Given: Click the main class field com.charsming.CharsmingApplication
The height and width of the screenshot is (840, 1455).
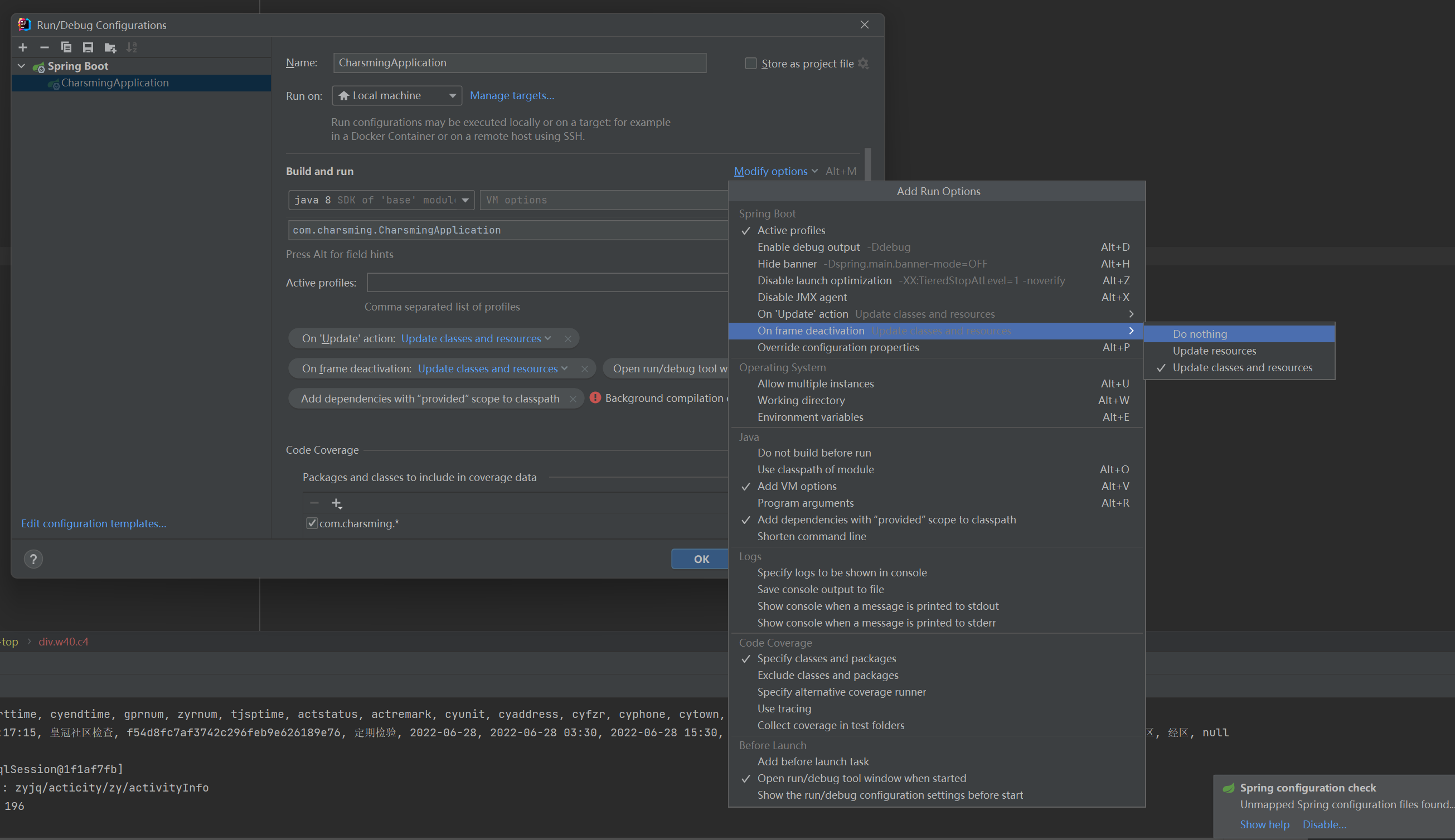Looking at the screenshot, I should tap(508, 230).
